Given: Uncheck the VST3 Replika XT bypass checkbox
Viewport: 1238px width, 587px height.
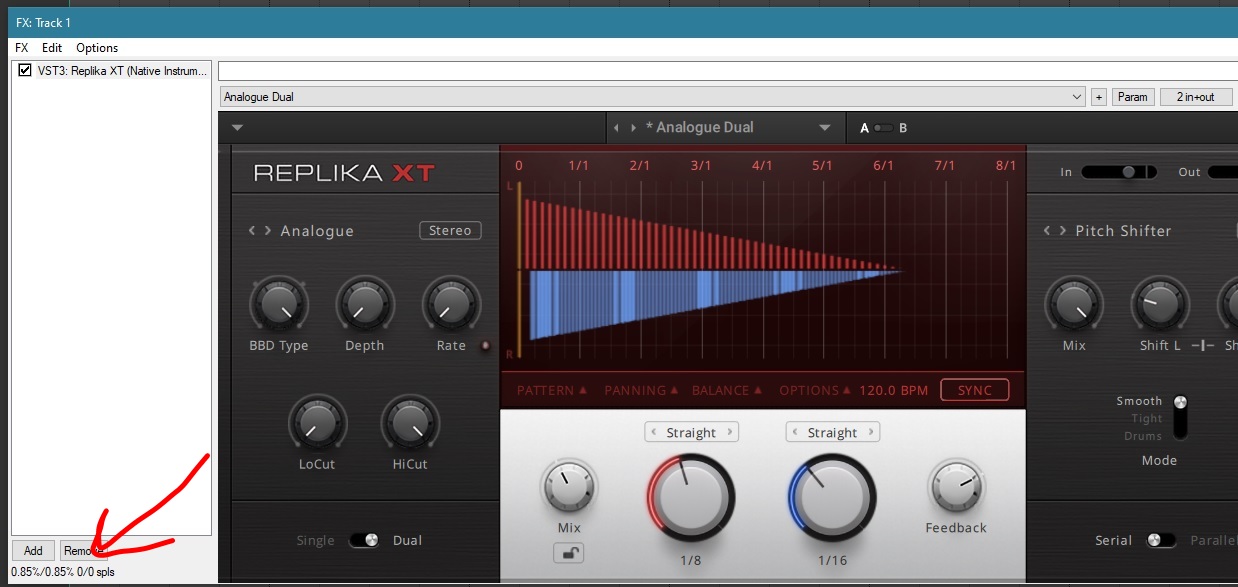Looking at the screenshot, I should (x=25, y=70).
